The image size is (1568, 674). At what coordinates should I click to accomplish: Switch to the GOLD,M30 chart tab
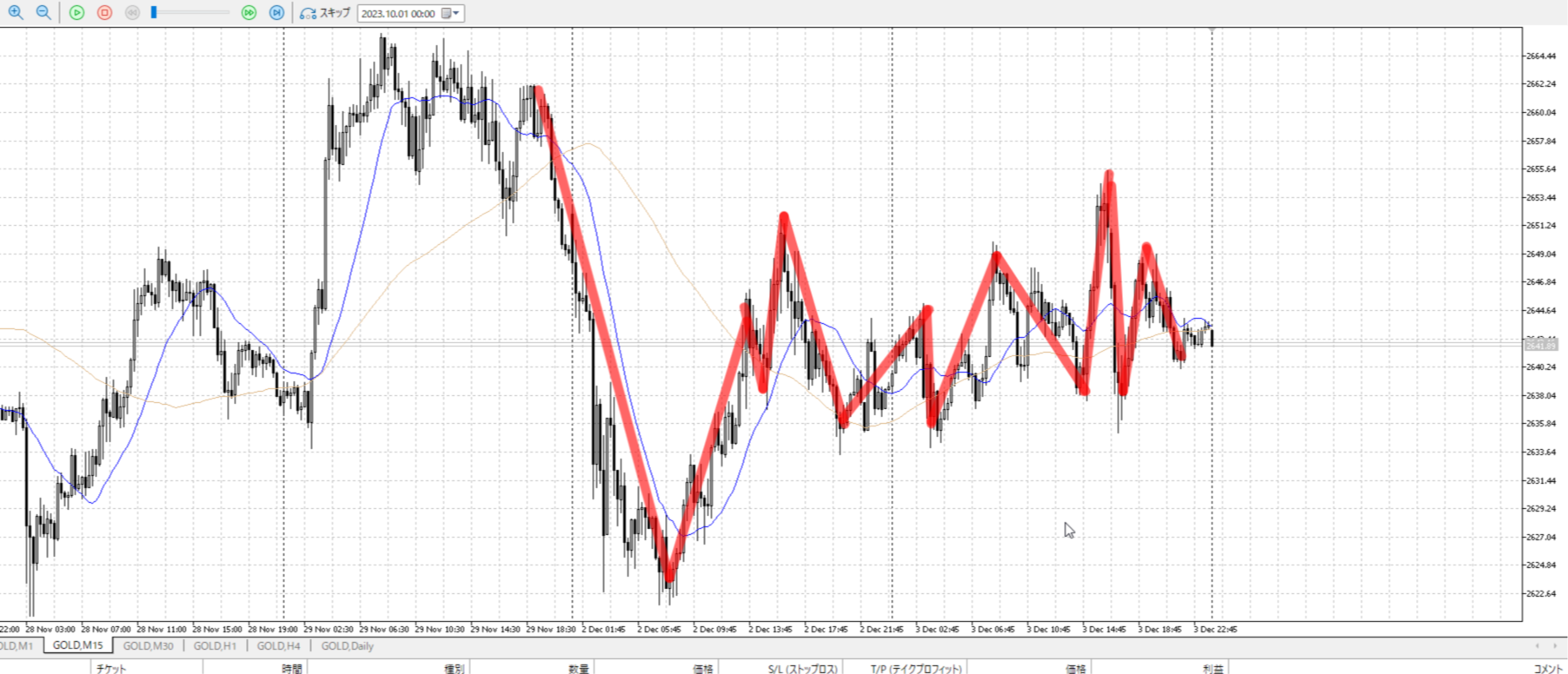pos(148,646)
